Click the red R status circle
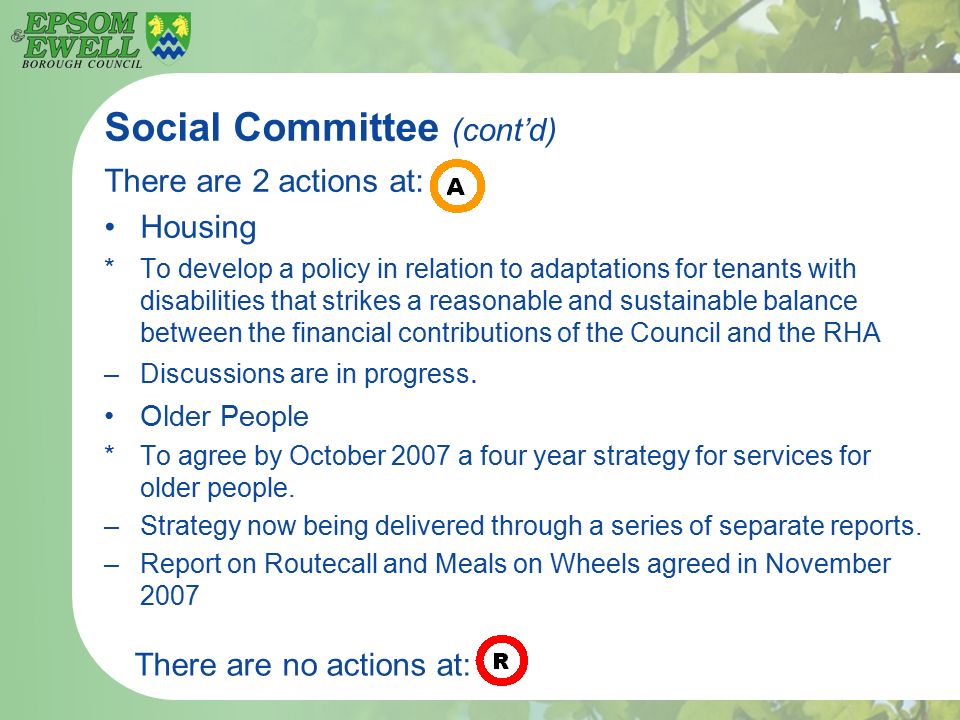The height and width of the screenshot is (720, 960). pos(501,661)
